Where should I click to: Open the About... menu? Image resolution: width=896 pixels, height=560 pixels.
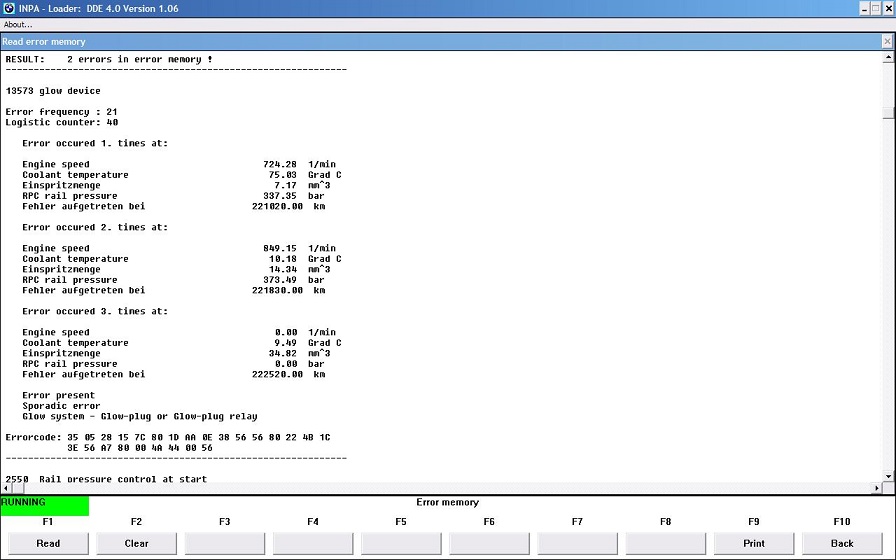18,24
